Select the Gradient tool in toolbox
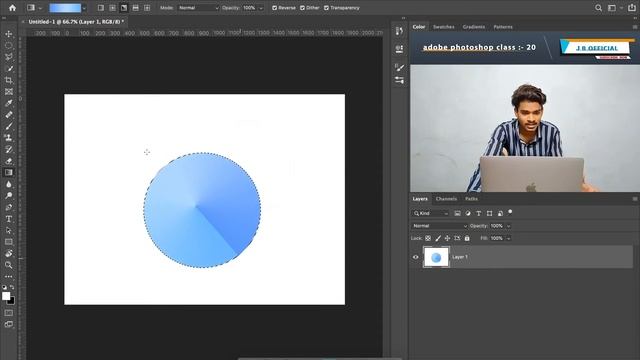640x360 pixels. coord(9,173)
